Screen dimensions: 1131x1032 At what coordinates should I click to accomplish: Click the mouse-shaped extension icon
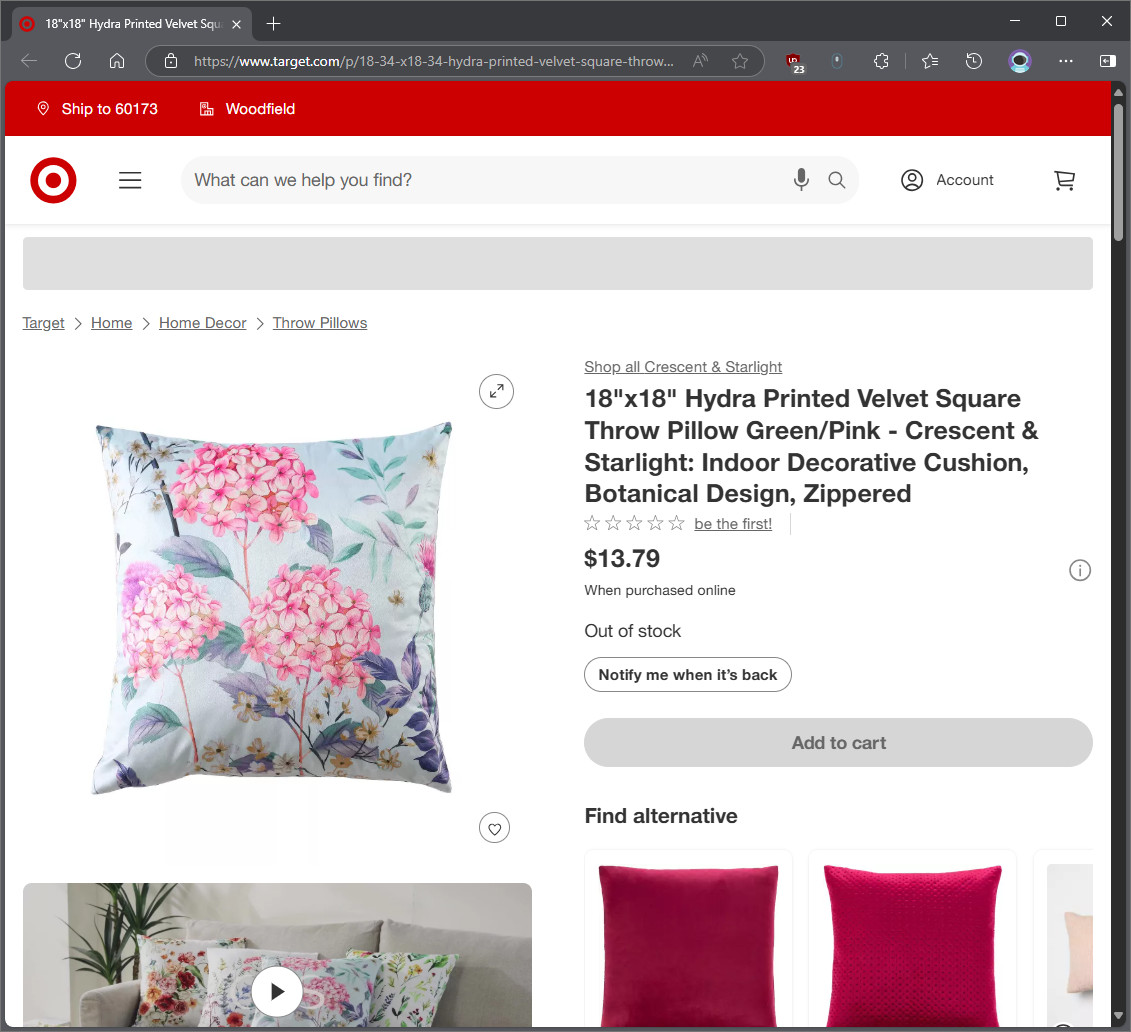837,61
